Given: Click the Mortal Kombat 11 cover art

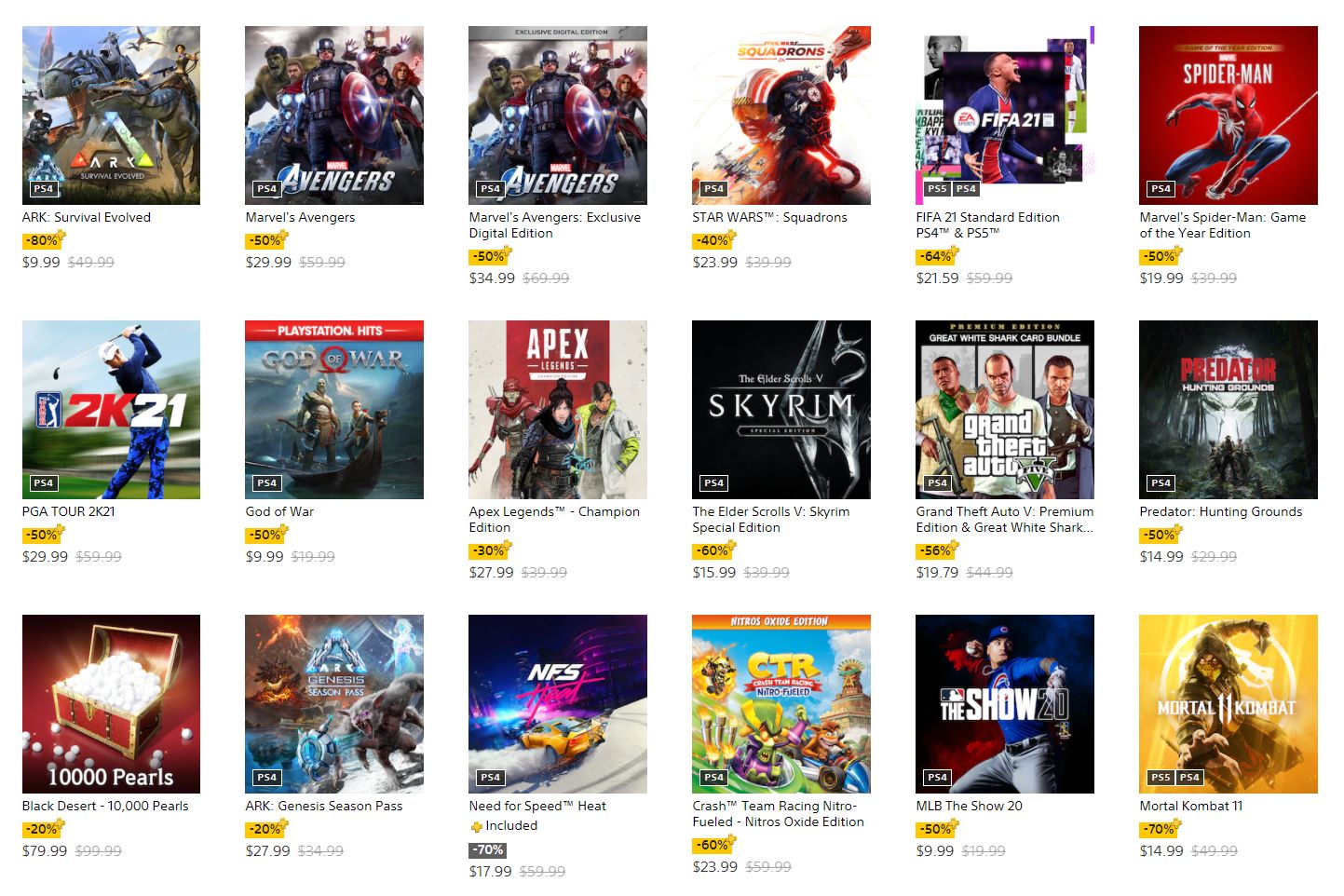Looking at the screenshot, I should tap(1228, 704).
